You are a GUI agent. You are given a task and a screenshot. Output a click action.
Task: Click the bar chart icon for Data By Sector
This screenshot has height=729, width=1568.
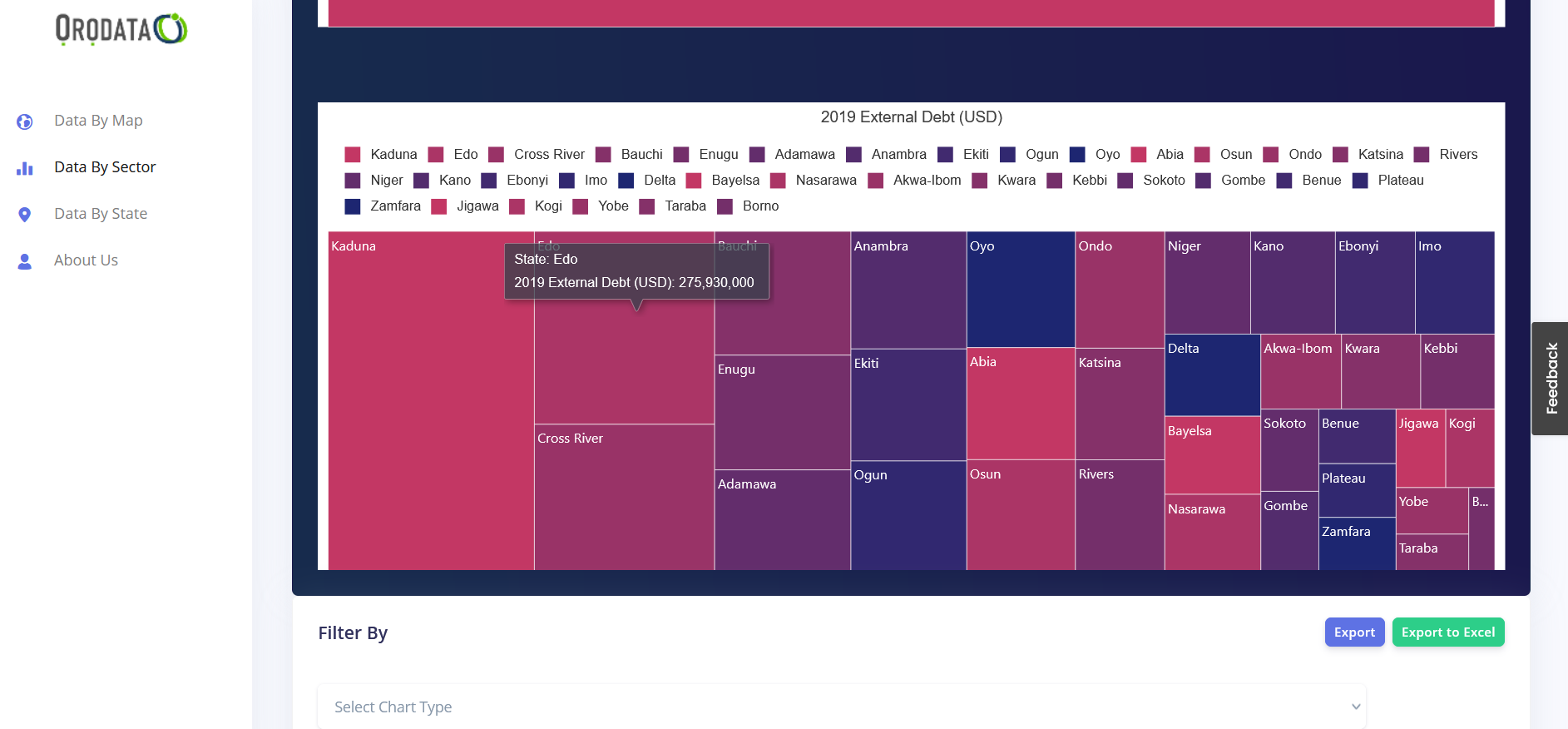click(25, 168)
